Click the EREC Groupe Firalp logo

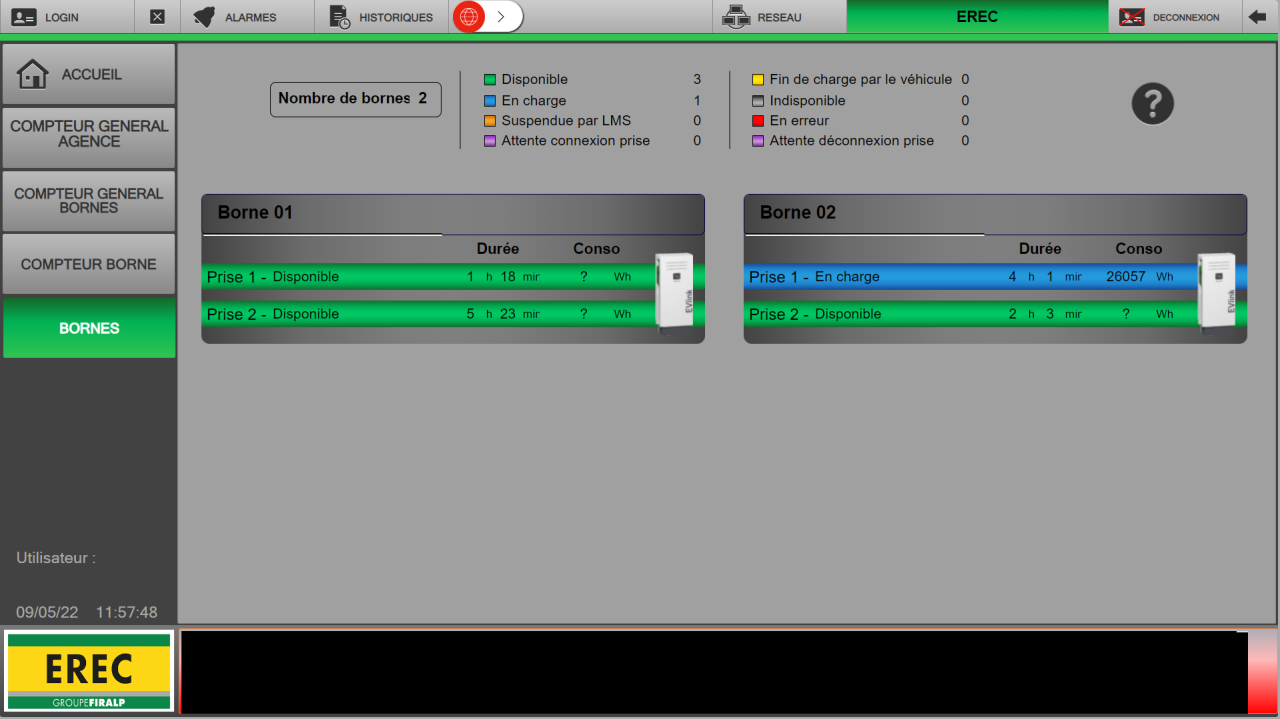89,671
